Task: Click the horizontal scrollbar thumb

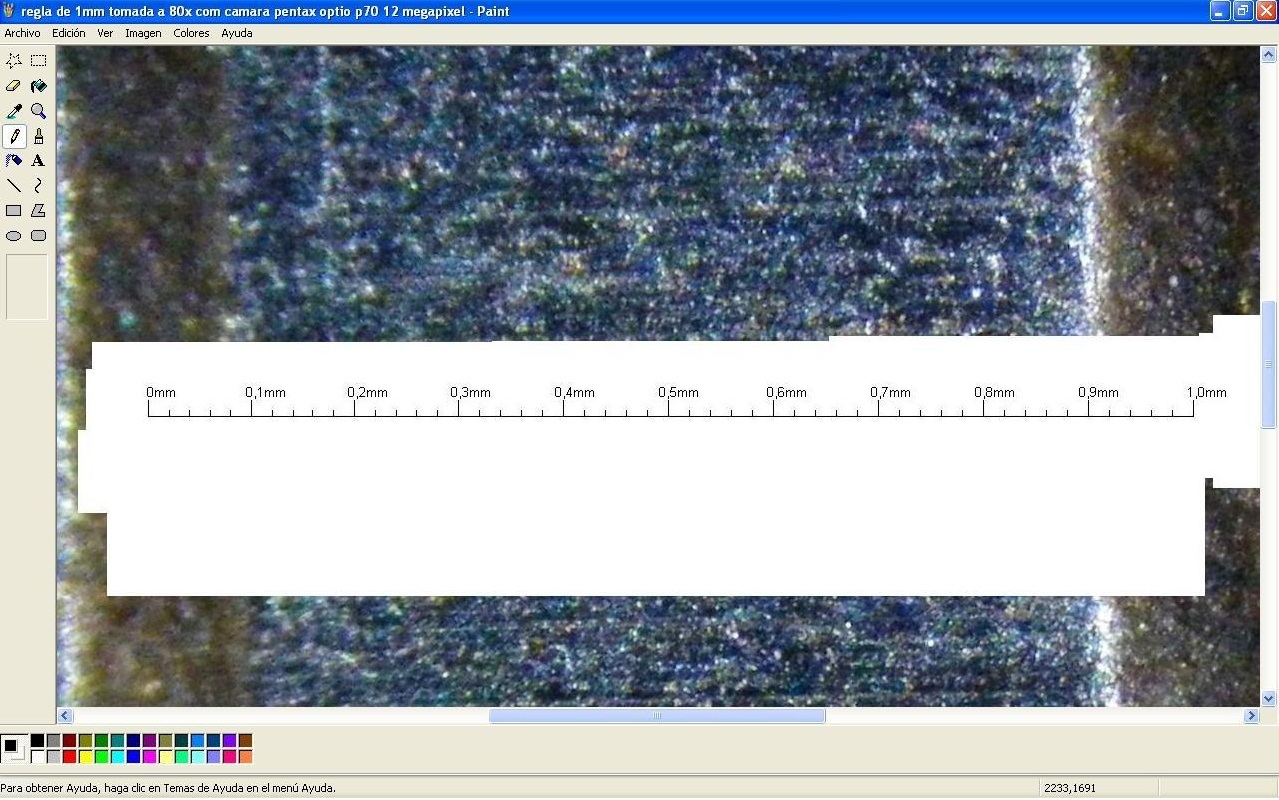Action: click(x=657, y=716)
